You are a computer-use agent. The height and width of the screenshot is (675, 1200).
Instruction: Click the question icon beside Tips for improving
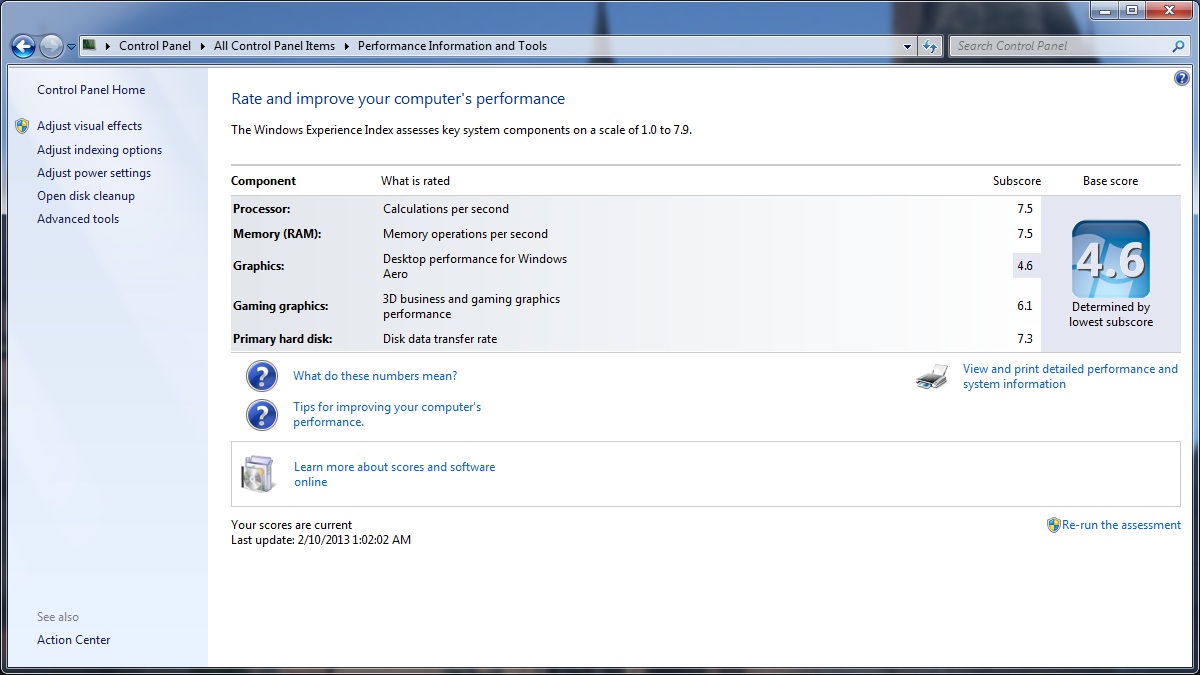pos(262,414)
